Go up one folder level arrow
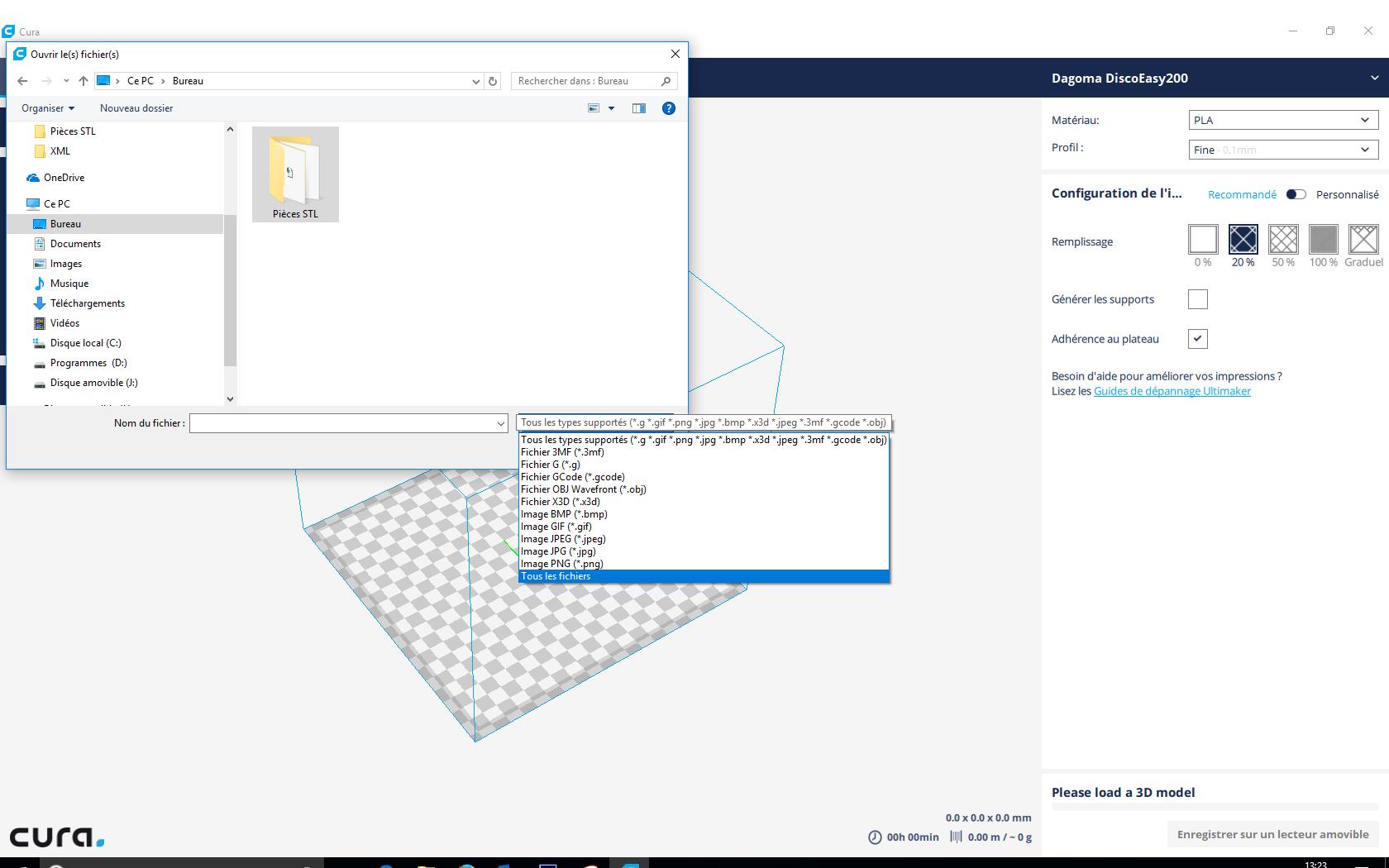This screenshot has height=868, width=1389. pos(83,81)
